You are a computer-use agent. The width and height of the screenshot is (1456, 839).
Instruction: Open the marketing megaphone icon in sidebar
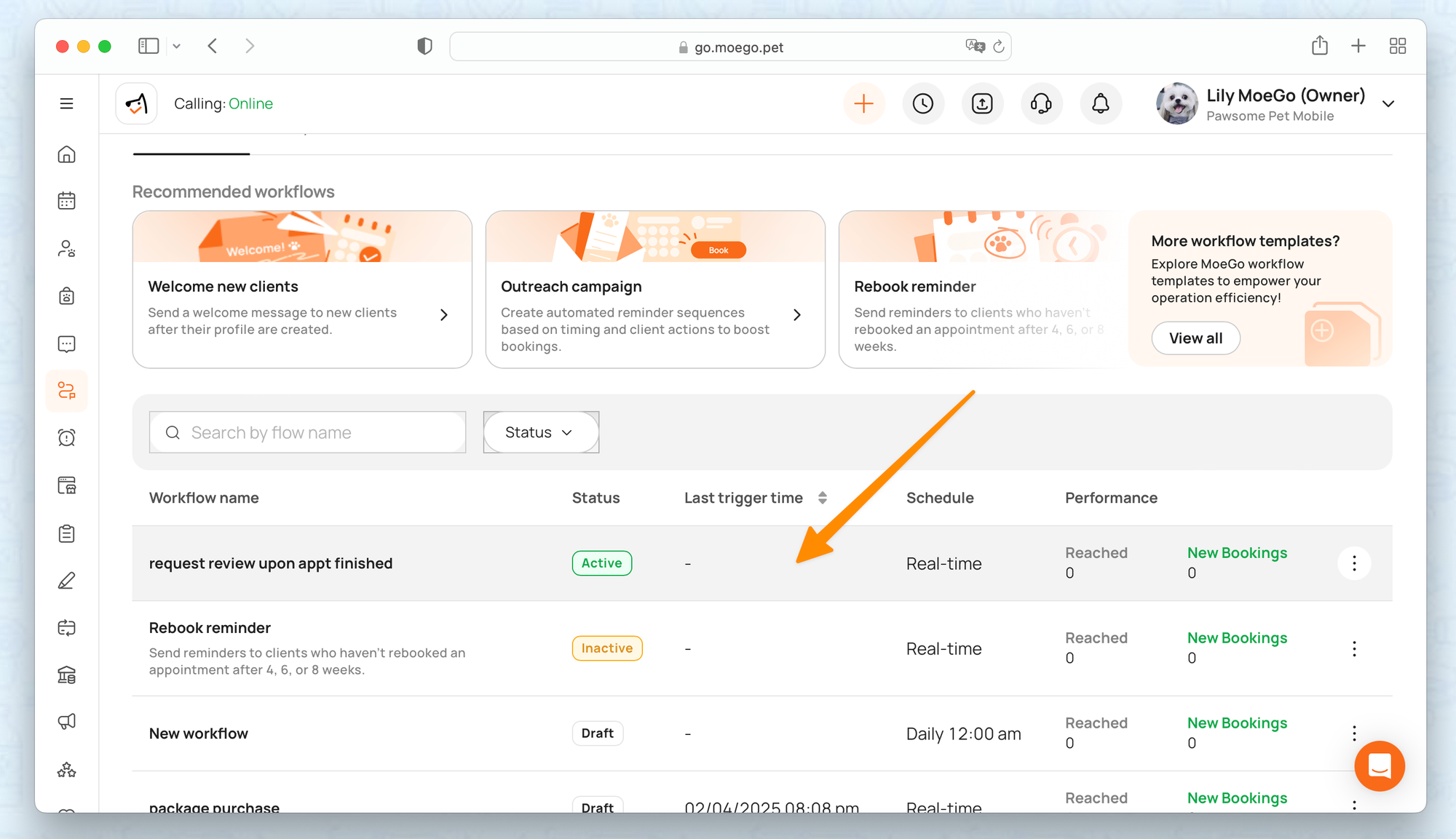[66, 722]
